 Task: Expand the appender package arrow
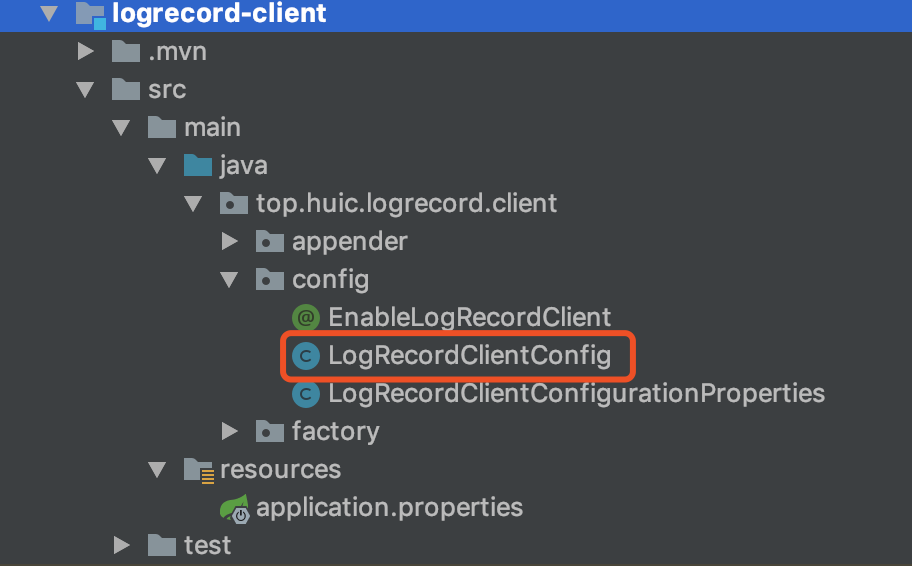[230, 241]
